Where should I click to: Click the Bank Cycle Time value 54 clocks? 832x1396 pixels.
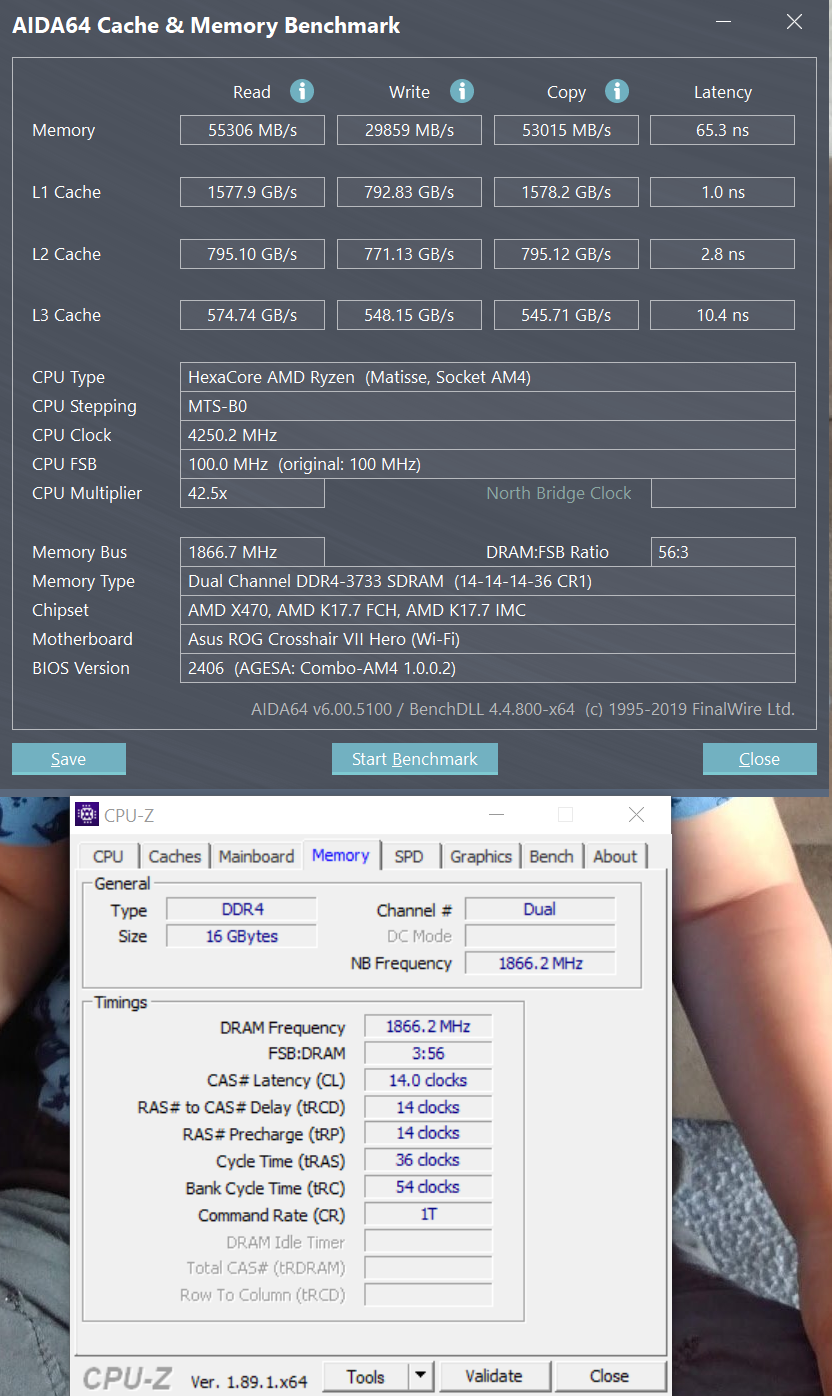click(428, 1187)
